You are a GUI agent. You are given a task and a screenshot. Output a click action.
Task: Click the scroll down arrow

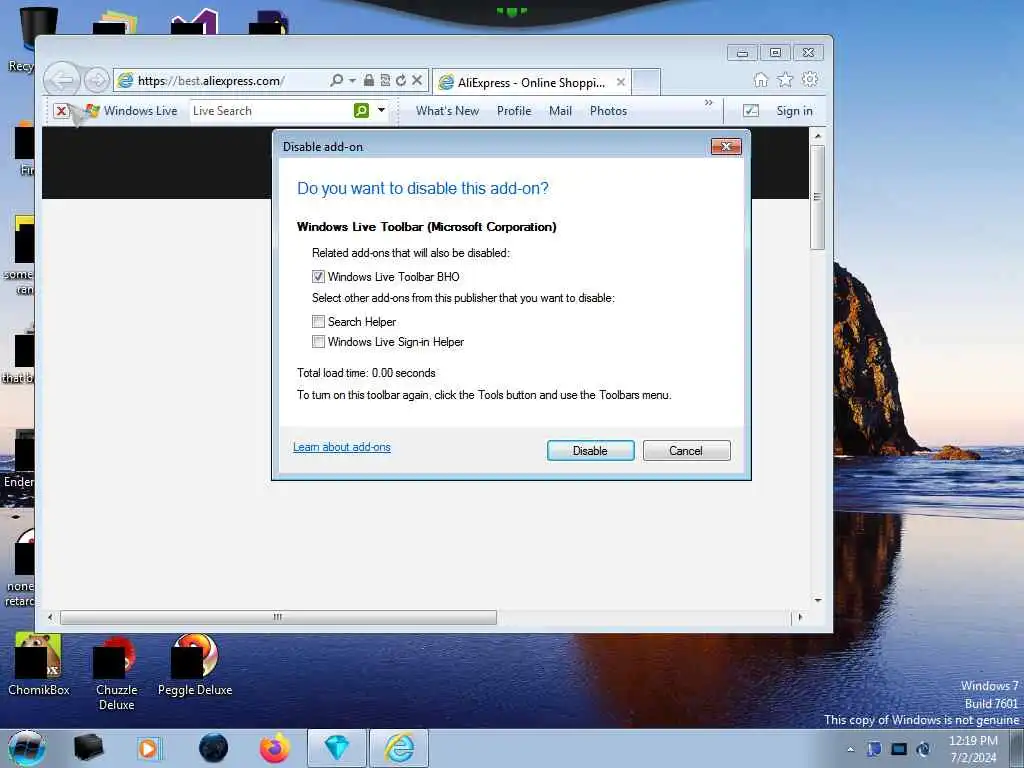817,600
